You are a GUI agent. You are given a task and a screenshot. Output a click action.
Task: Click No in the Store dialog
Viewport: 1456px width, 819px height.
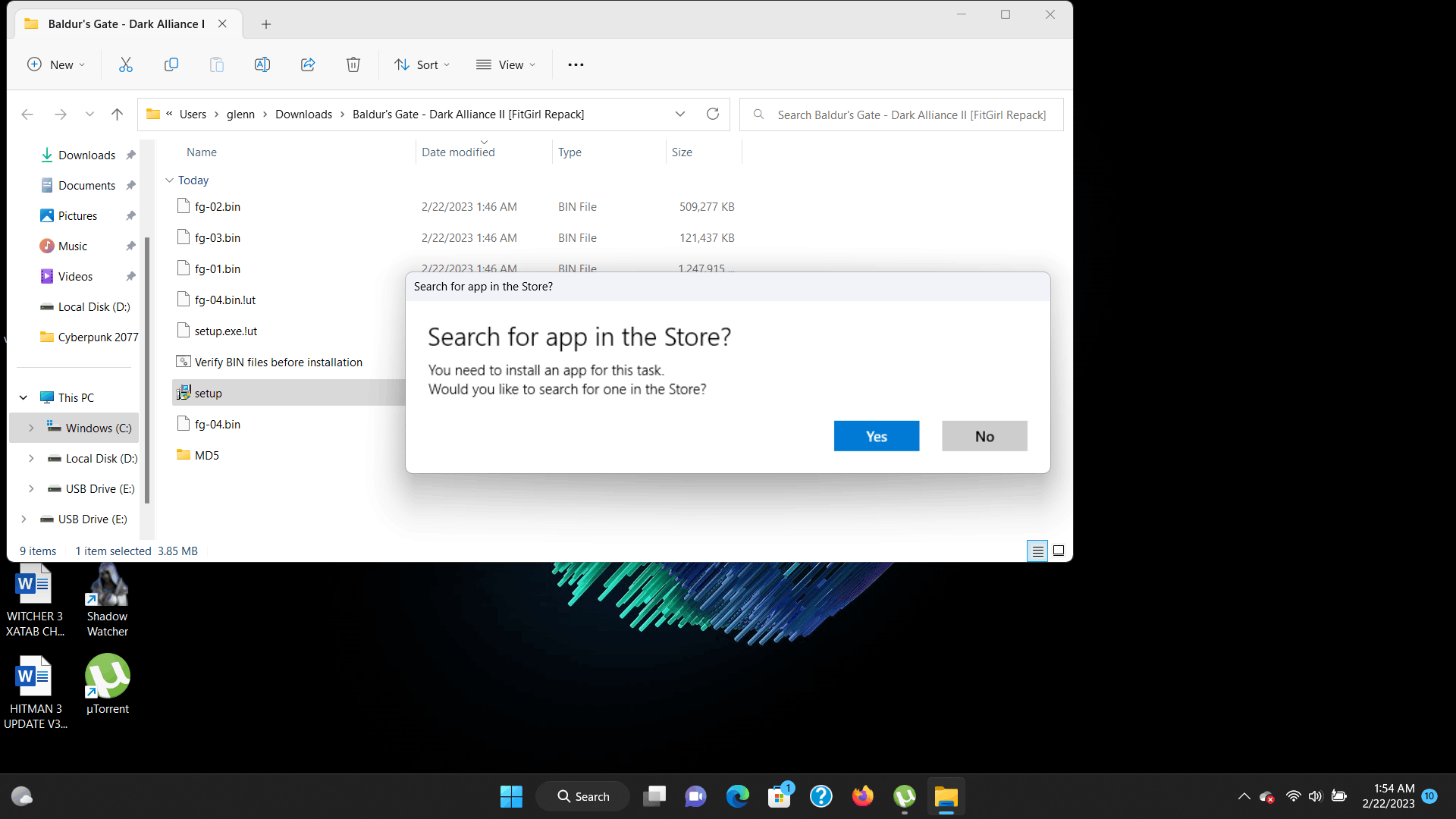pos(984,436)
